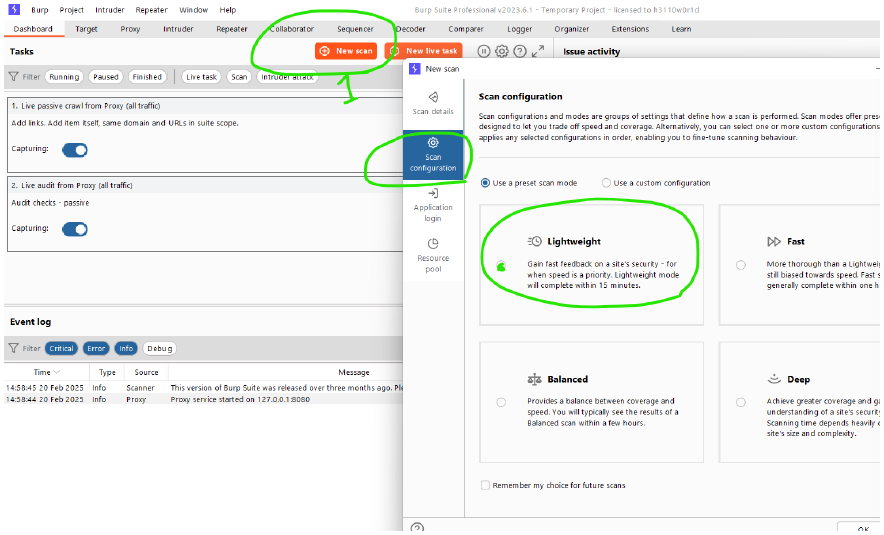Switch to the Dashboard tab

pos(33,29)
